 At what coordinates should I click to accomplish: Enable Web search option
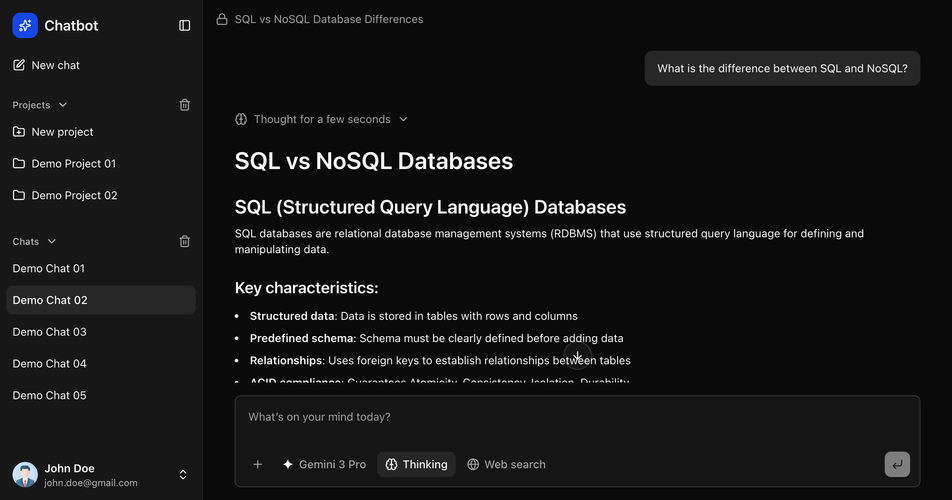pos(506,464)
